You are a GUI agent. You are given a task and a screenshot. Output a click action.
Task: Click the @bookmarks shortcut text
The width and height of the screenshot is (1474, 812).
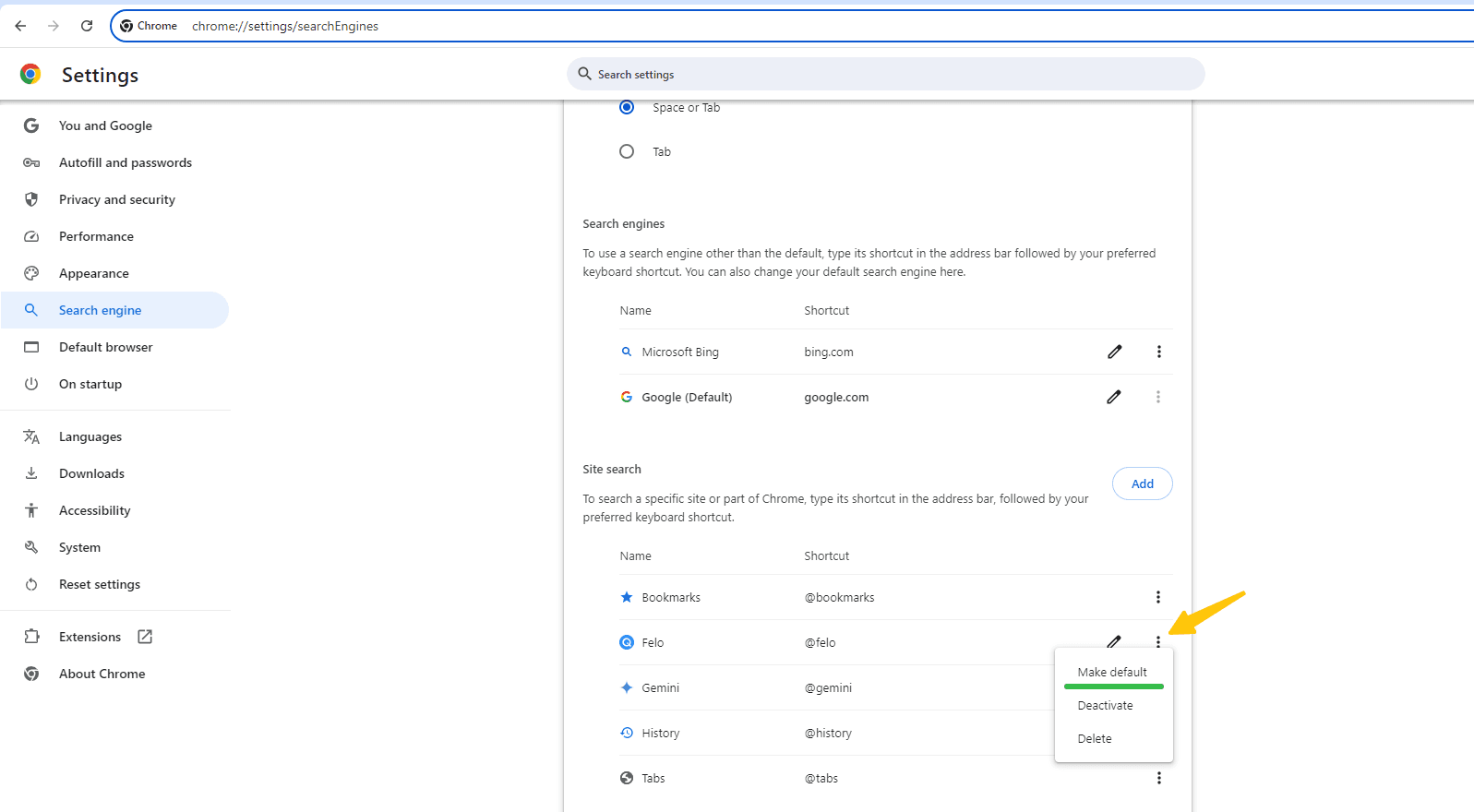pyautogui.click(x=839, y=597)
